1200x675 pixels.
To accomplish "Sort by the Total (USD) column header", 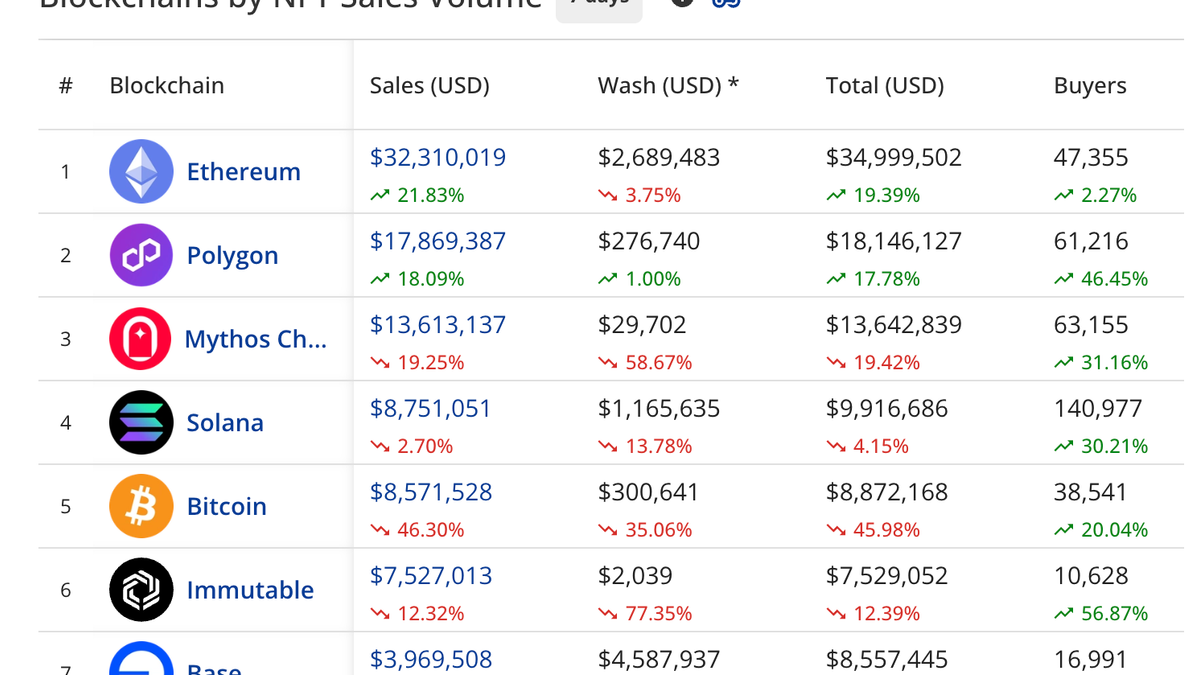I will coord(885,85).
